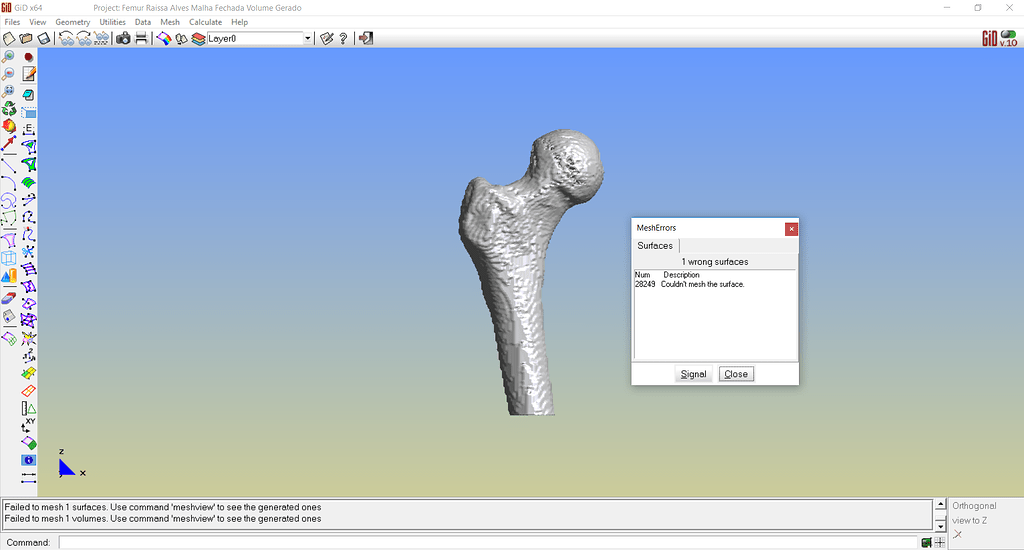Viewport: 1024px width, 550px height.
Task: Open the Layer0 dropdown list
Action: (x=308, y=38)
